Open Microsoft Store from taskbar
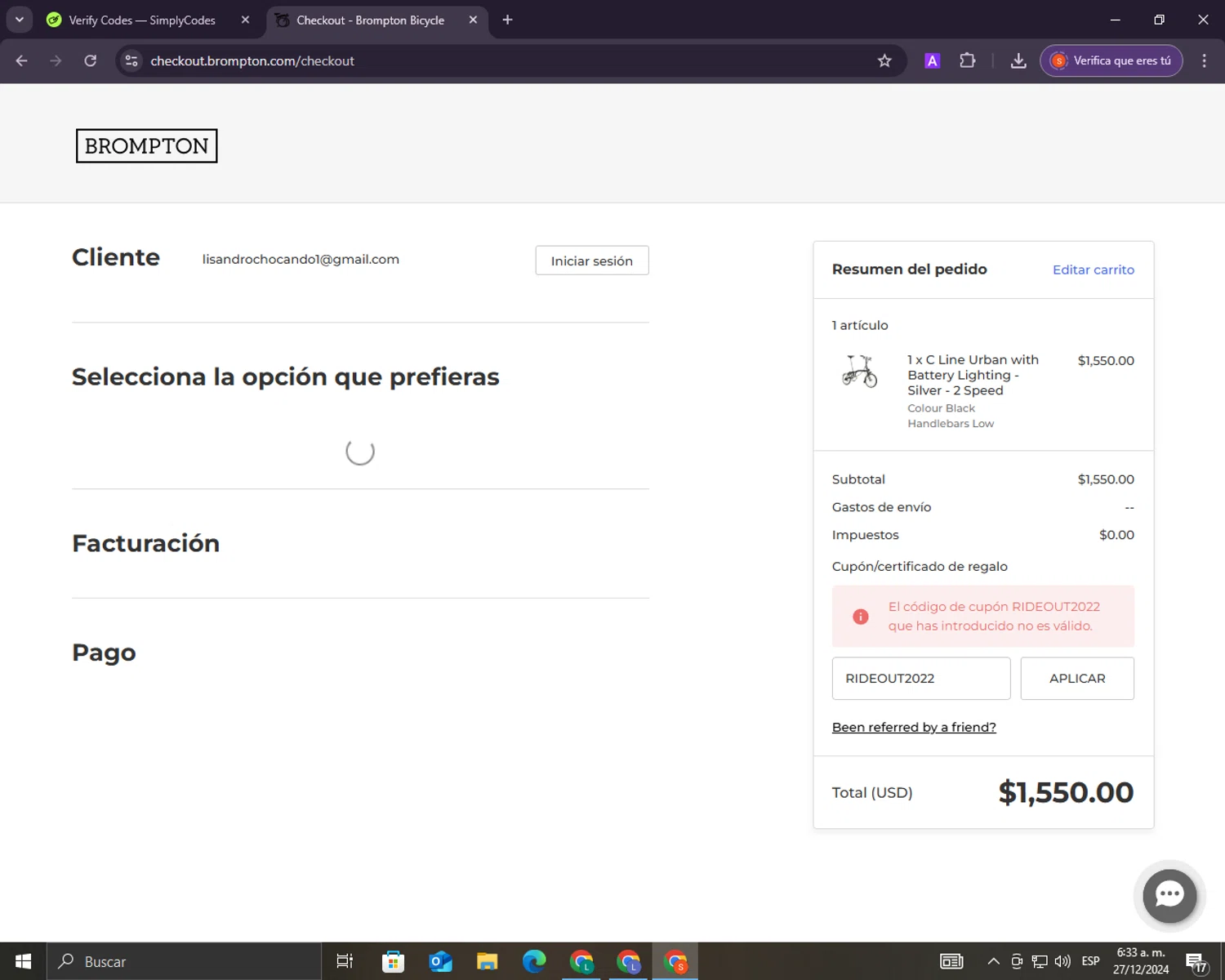1225x980 pixels. [393, 961]
